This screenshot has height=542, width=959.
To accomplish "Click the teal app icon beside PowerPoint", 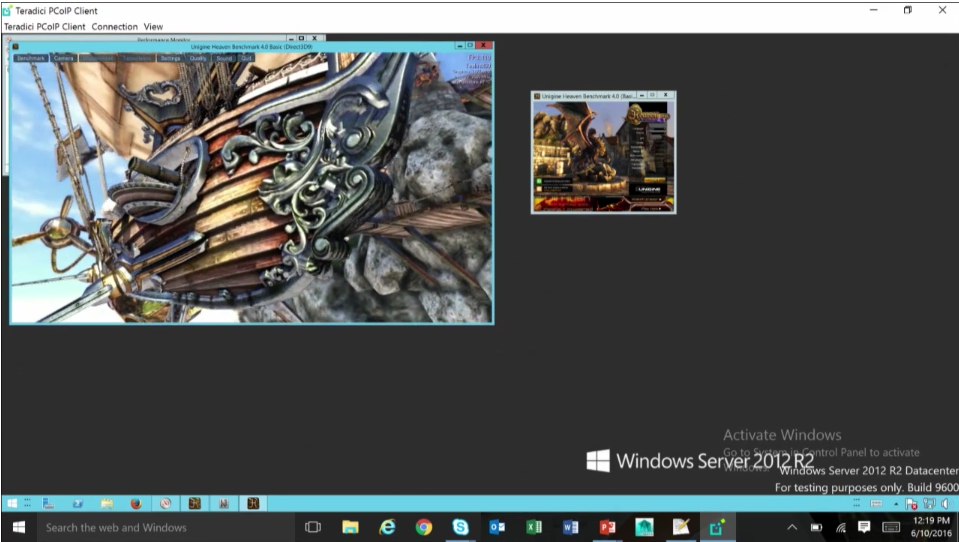I will (644, 527).
